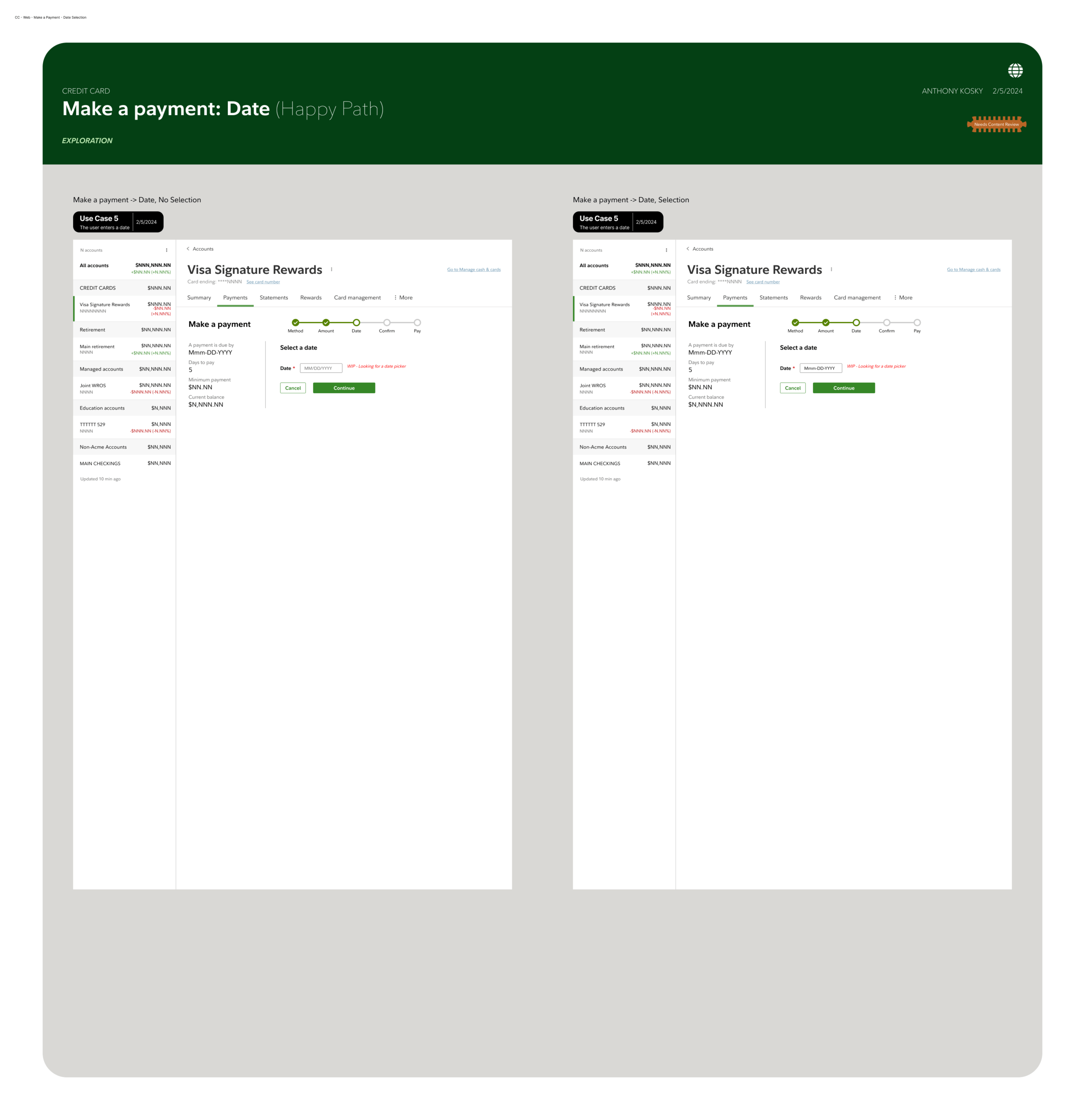This screenshot has width=1085, height=1120.
Task: Expand the More tab dropdown
Action: pyautogui.click(x=406, y=297)
